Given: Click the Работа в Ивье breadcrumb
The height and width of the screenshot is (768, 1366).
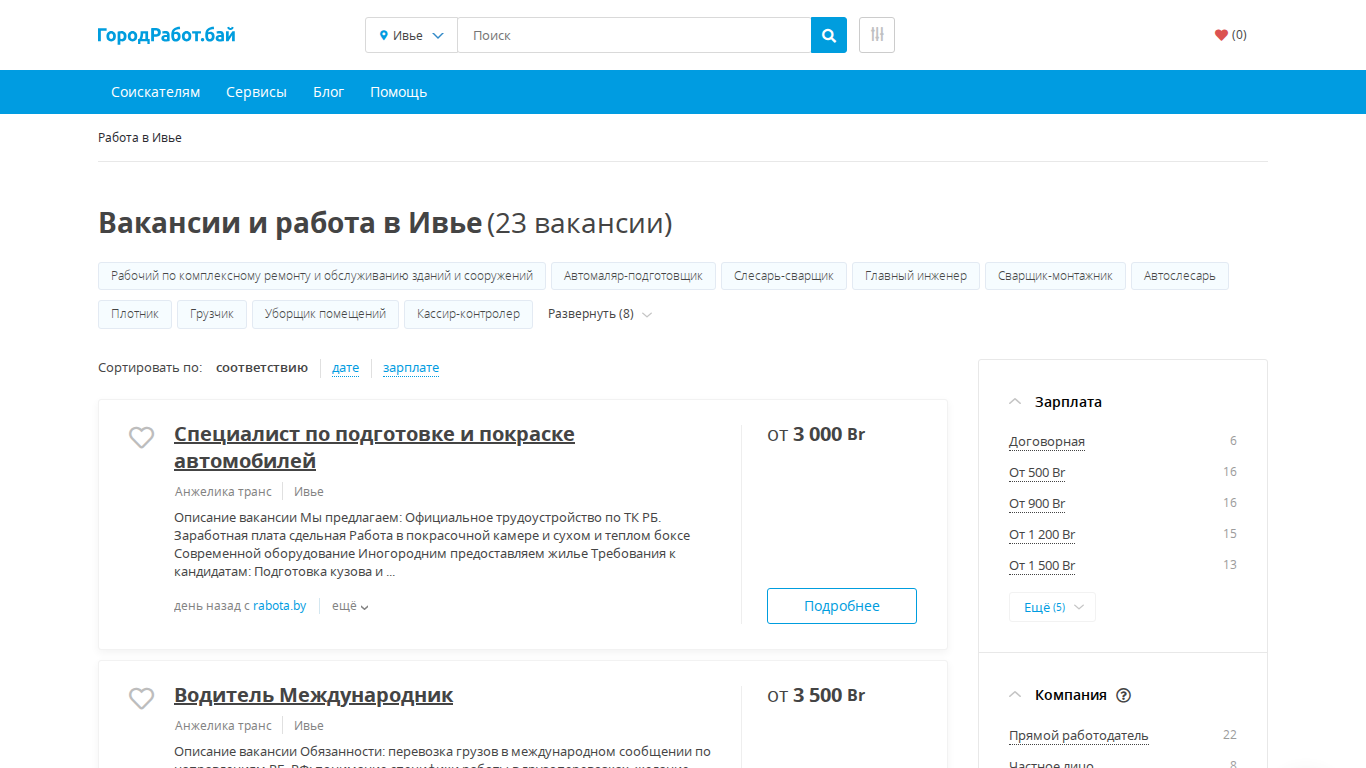Looking at the screenshot, I should [x=140, y=138].
